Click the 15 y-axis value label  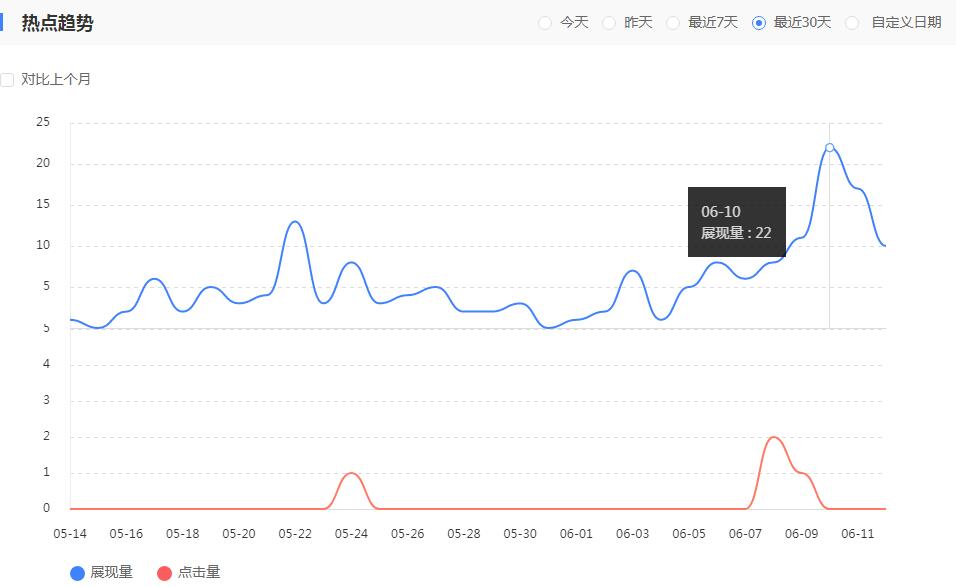coord(43,204)
